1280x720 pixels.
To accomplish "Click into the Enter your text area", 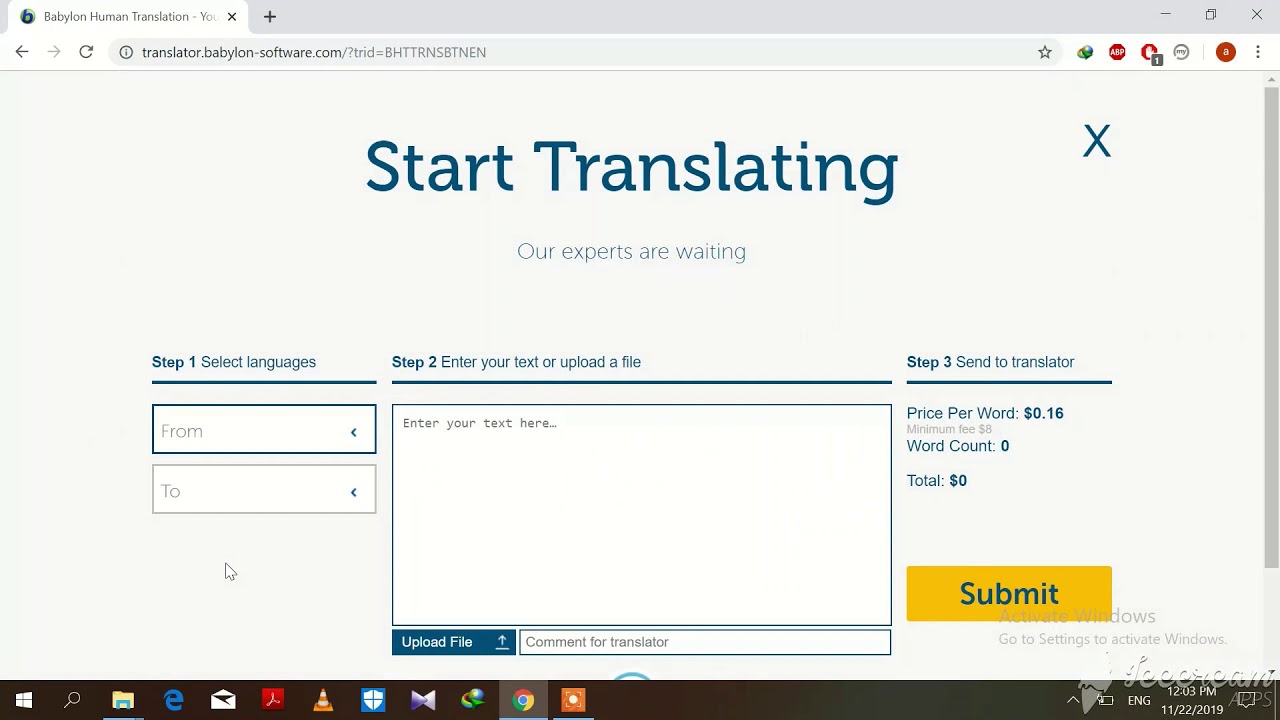I will point(641,514).
